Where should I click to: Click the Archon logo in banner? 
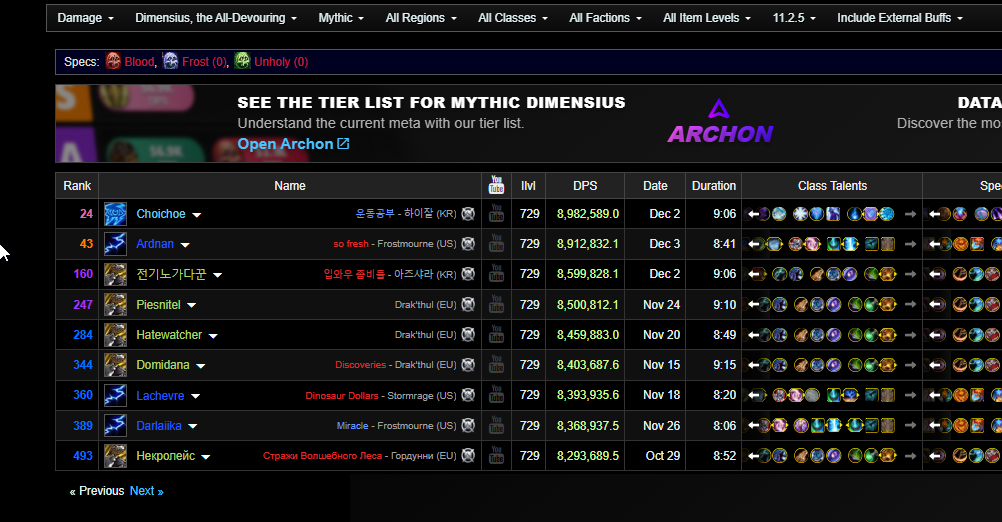point(720,121)
